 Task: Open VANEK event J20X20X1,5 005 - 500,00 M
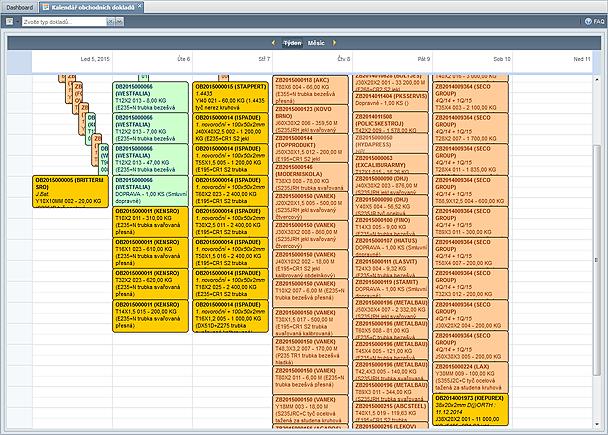tap(311, 206)
